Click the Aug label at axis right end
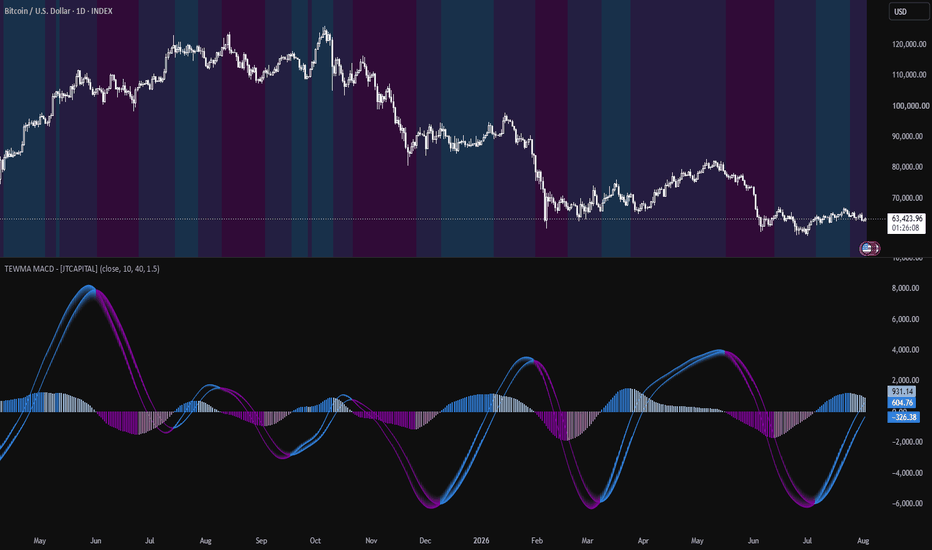This screenshot has height=550, width=932. tap(863, 540)
